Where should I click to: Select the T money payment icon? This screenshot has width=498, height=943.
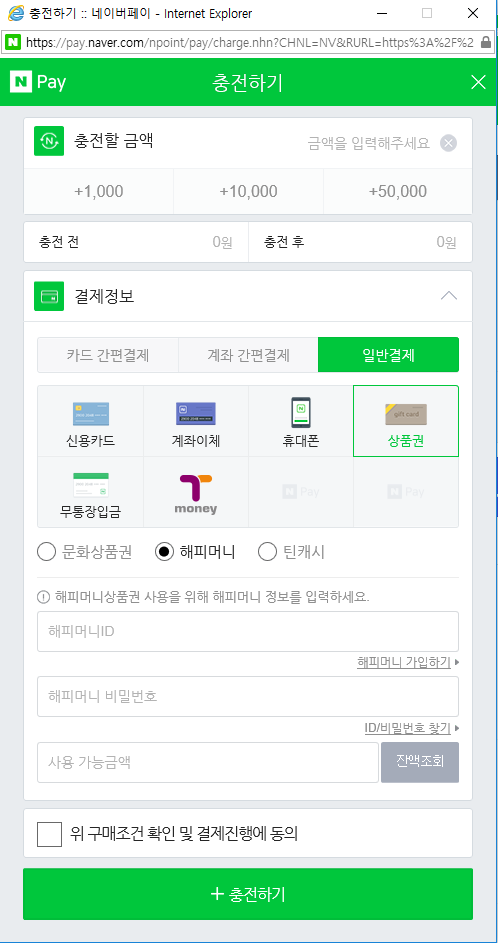click(x=195, y=492)
